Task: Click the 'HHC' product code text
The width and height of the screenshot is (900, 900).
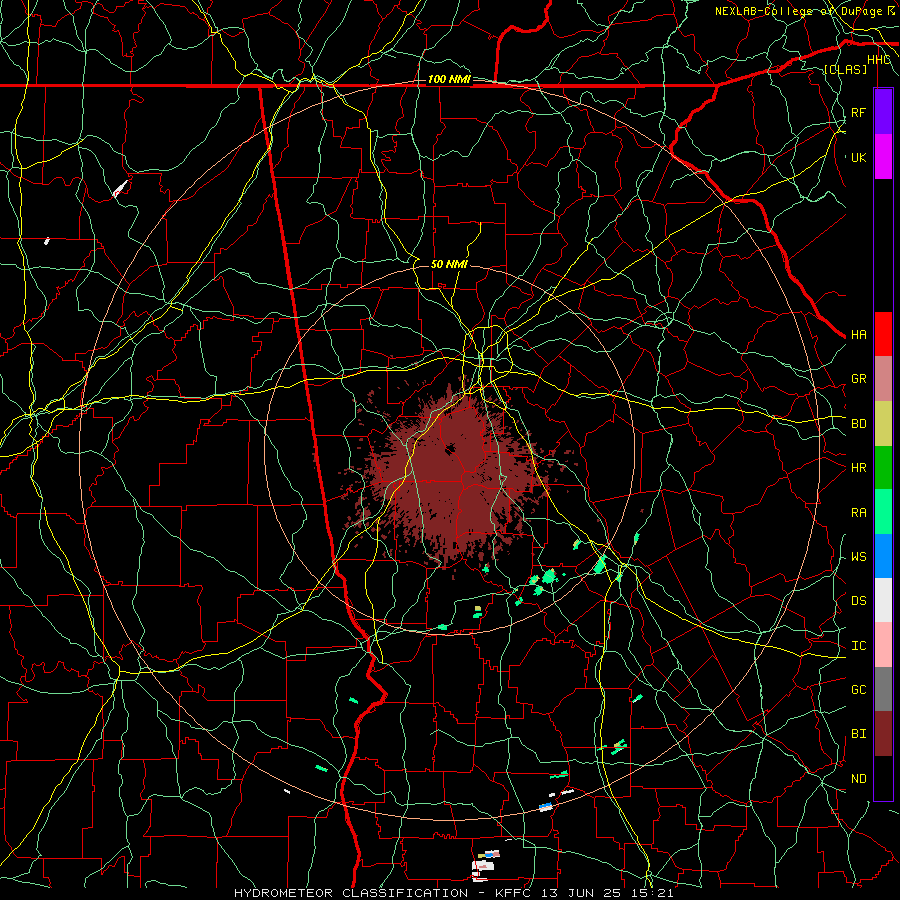Action: coord(878,60)
